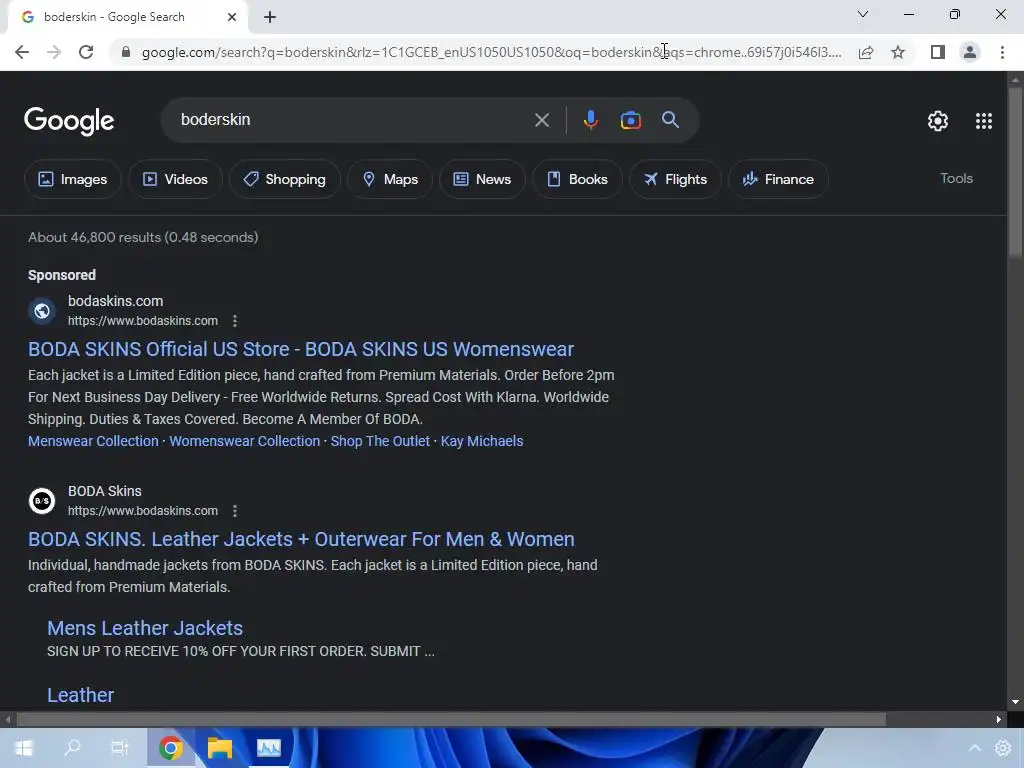Open more options for sponsored bodaskins.com result
Screen dimensions: 1024x768
pos(235,321)
